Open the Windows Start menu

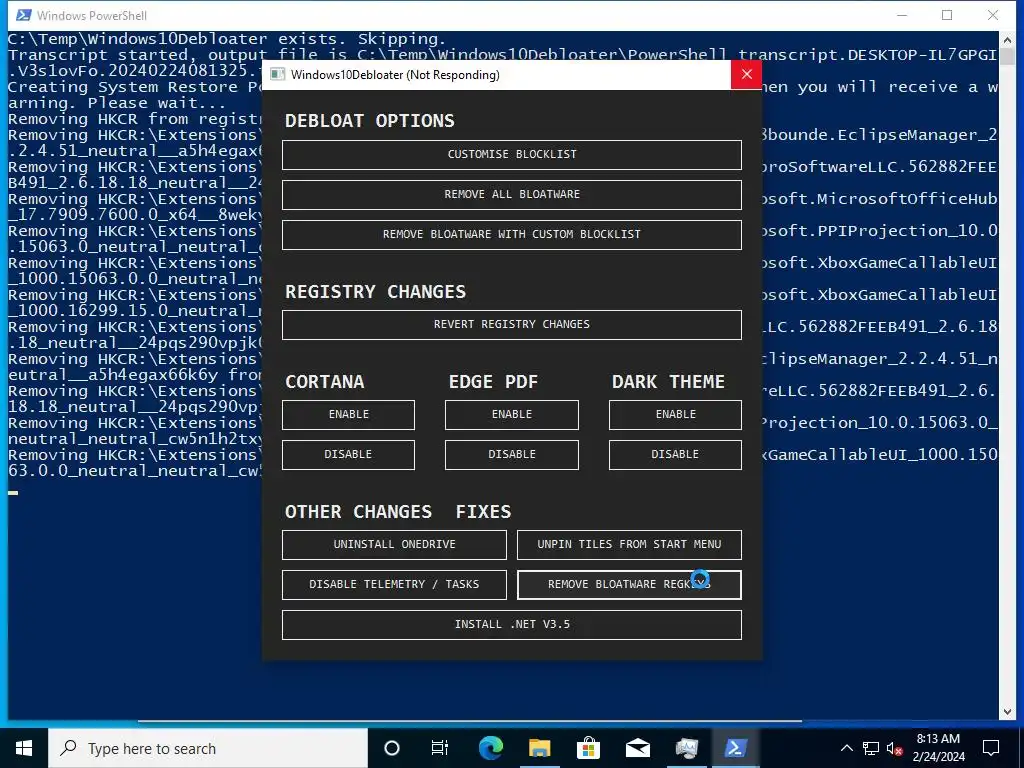tap(24, 748)
